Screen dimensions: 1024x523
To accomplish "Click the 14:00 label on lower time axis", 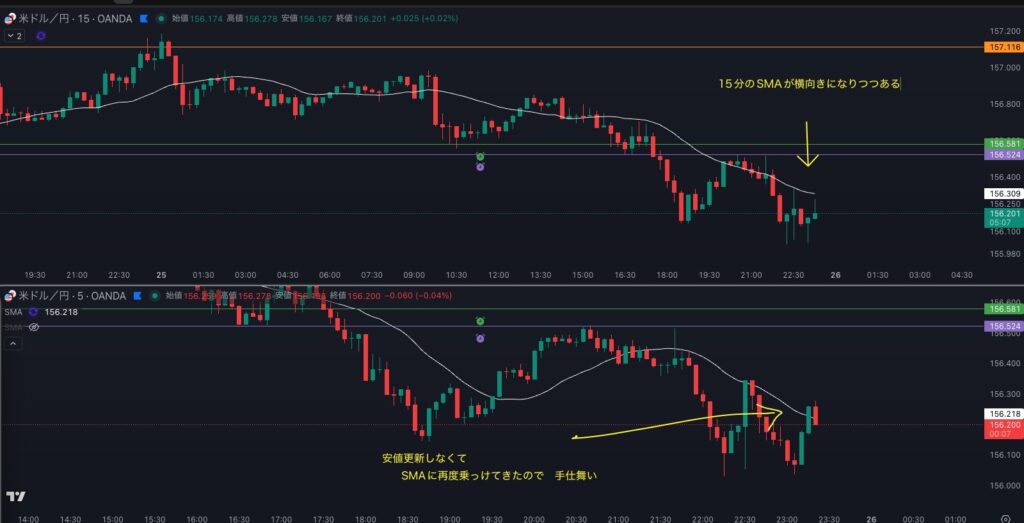I will pos(27,519).
